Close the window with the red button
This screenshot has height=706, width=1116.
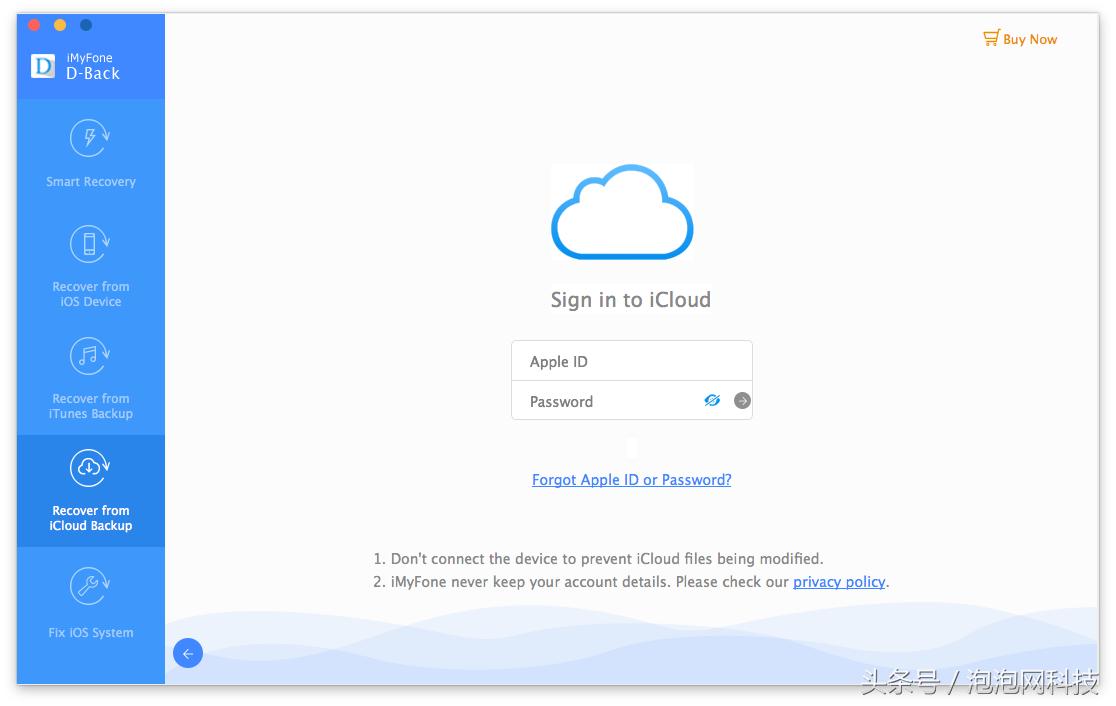34,25
